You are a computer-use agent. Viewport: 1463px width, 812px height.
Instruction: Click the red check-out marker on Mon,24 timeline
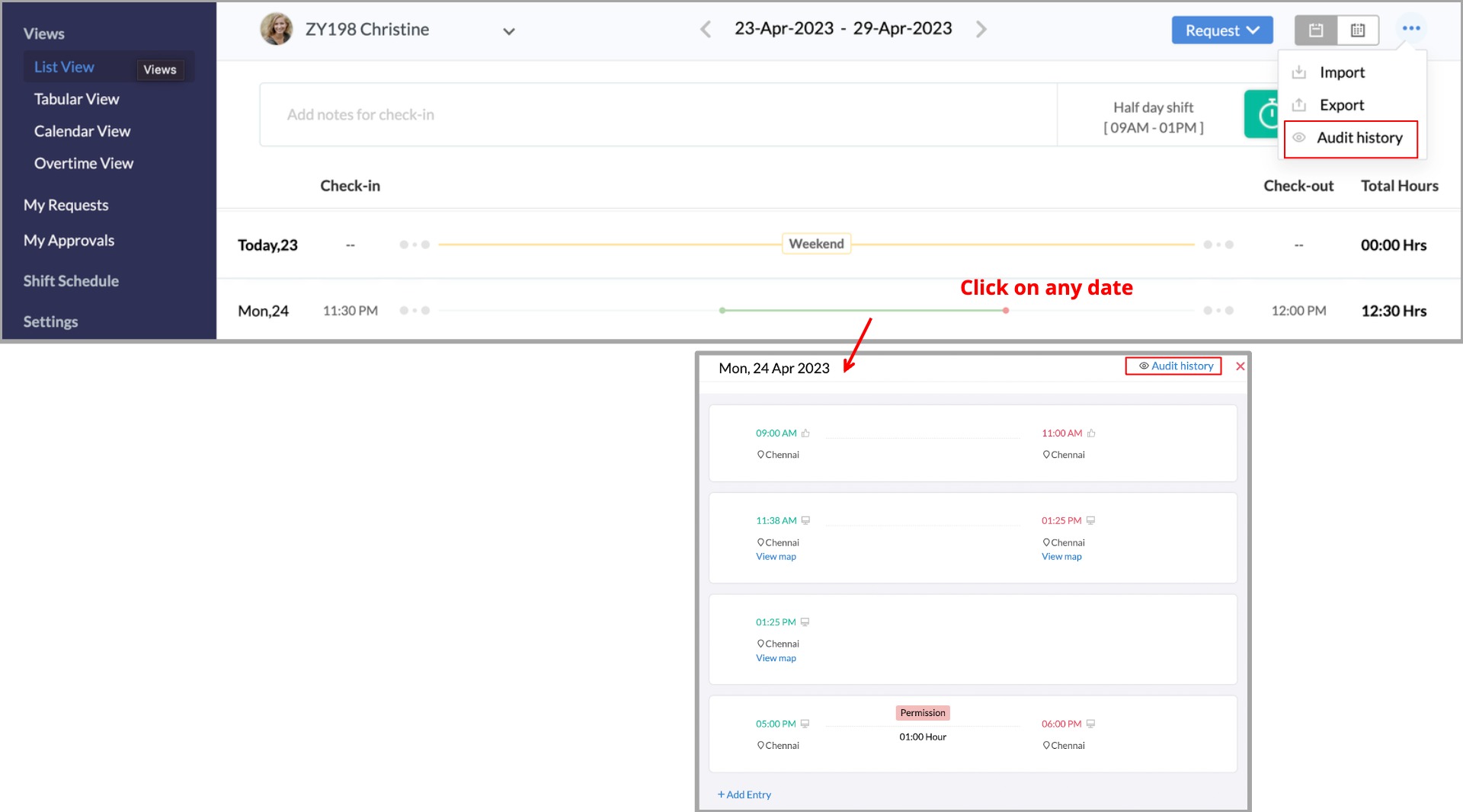pos(1006,311)
